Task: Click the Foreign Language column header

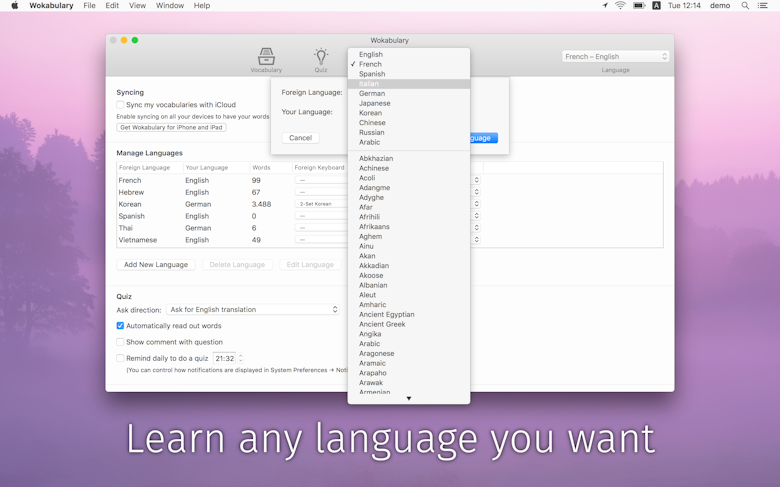Action: pos(150,168)
